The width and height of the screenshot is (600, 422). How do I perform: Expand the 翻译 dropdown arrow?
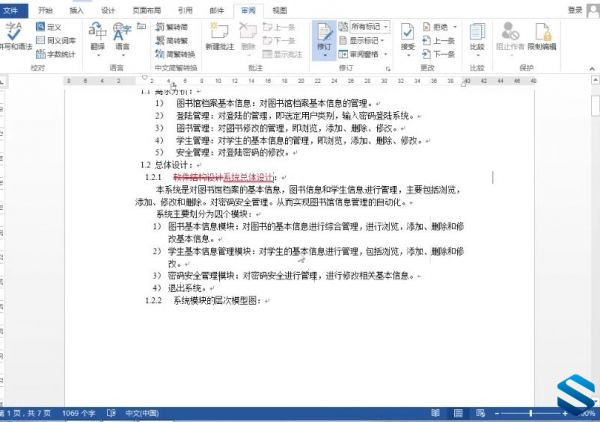tap(98, 55)
